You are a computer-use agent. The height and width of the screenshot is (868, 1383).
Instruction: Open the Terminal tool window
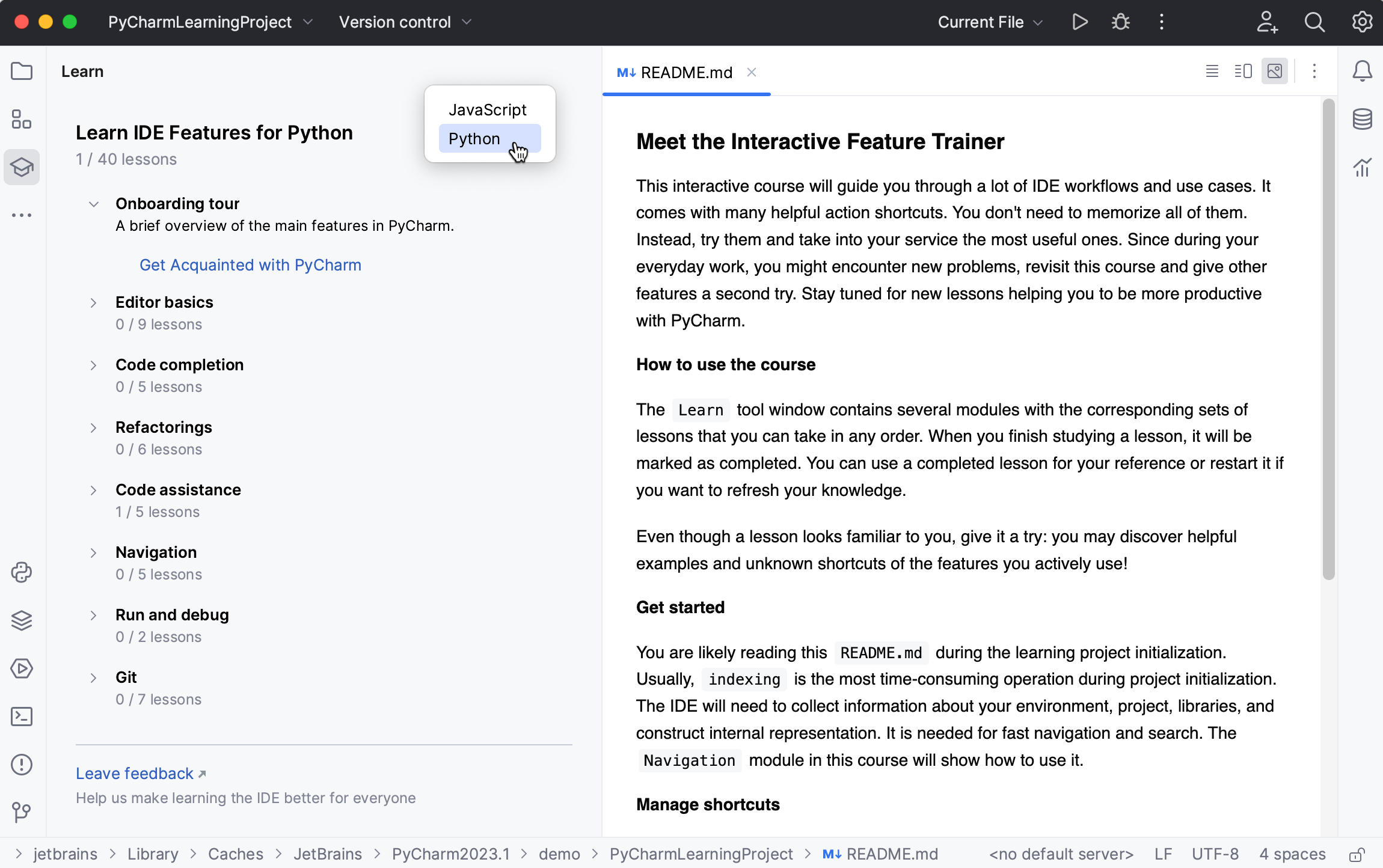click(x=22, y=716)
